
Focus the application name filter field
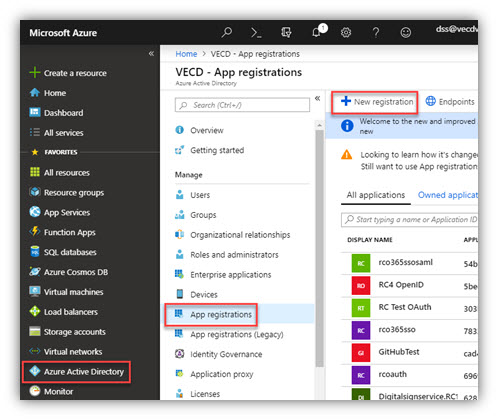(409, 220)
